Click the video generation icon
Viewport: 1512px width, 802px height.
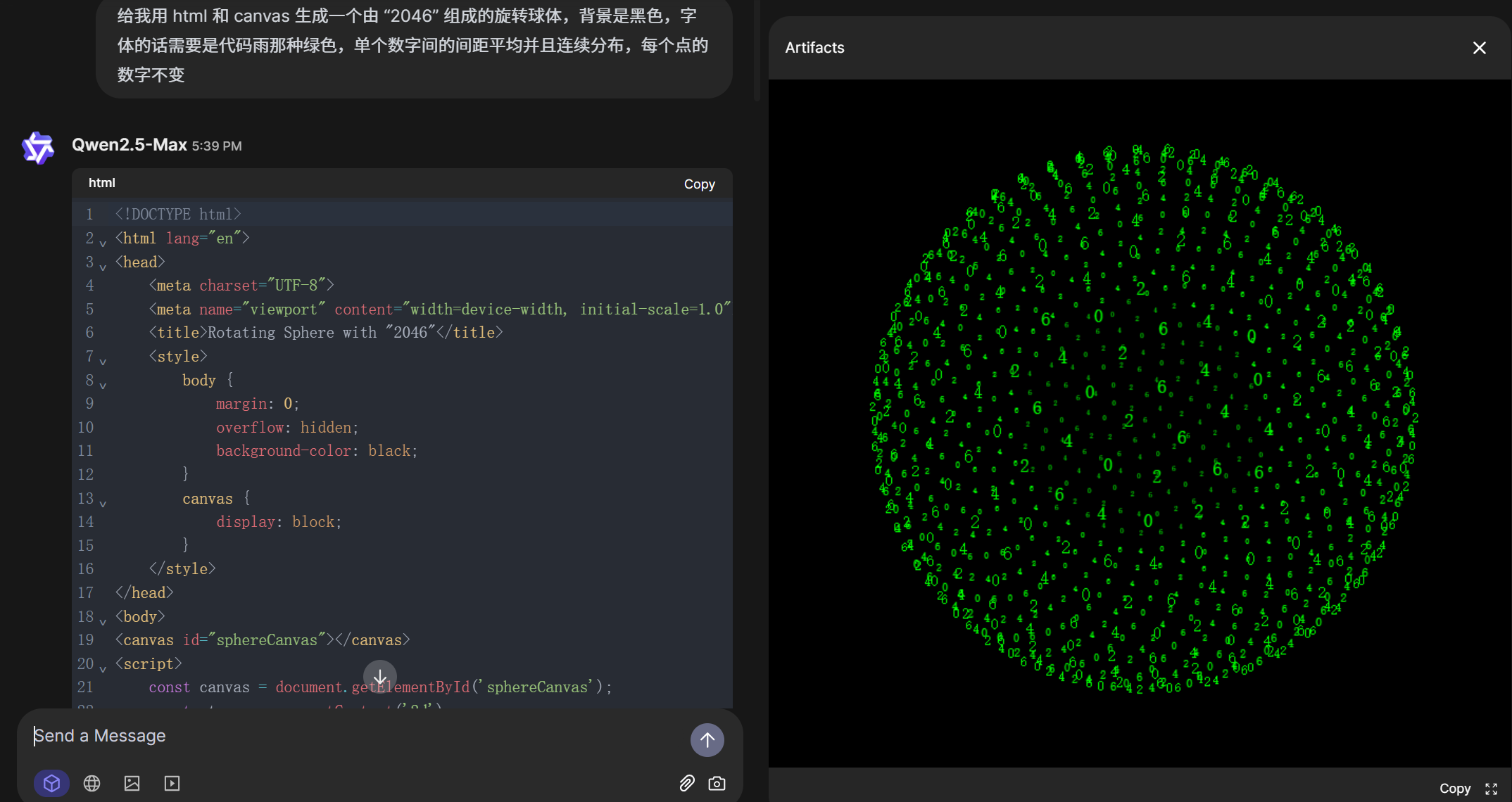(172, 783)
